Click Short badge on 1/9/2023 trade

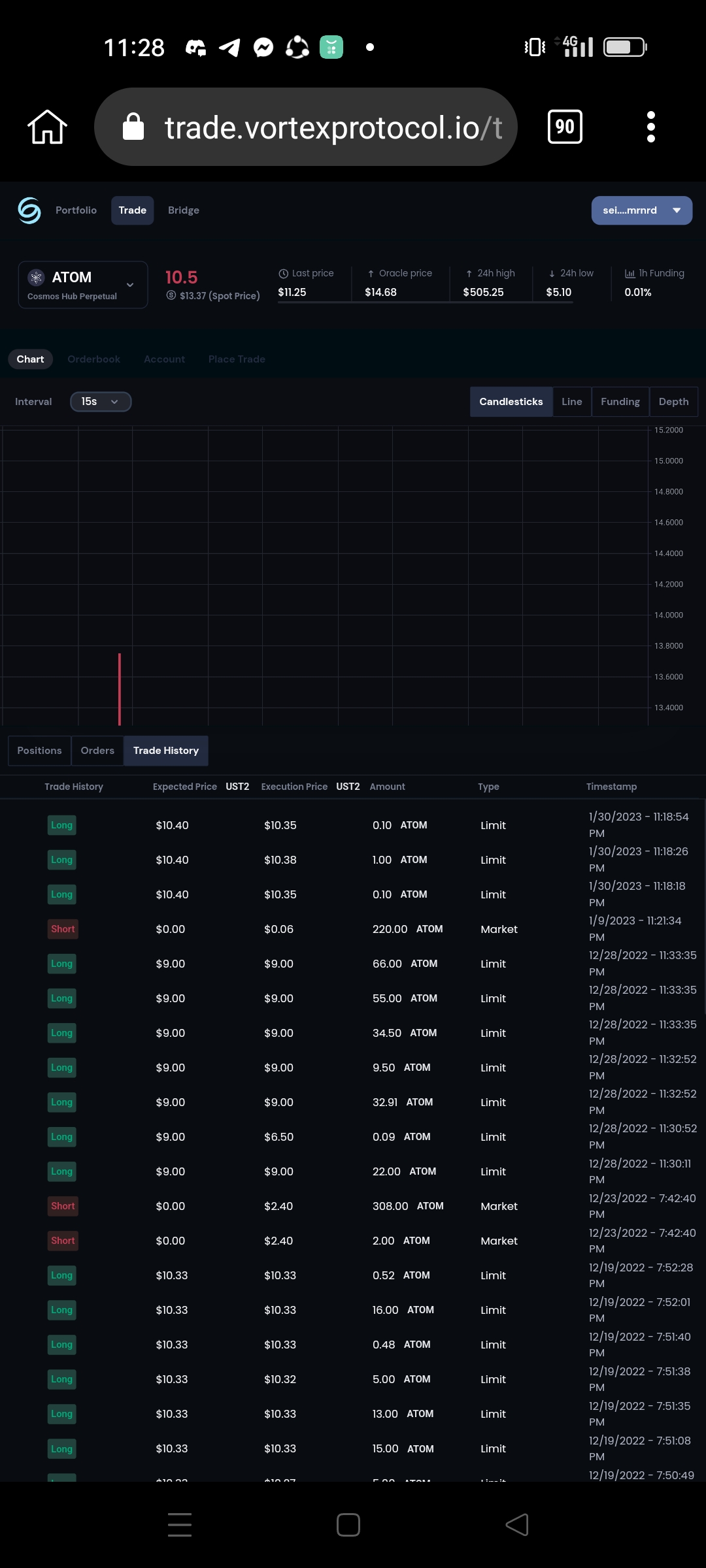(x=63, y=929)
